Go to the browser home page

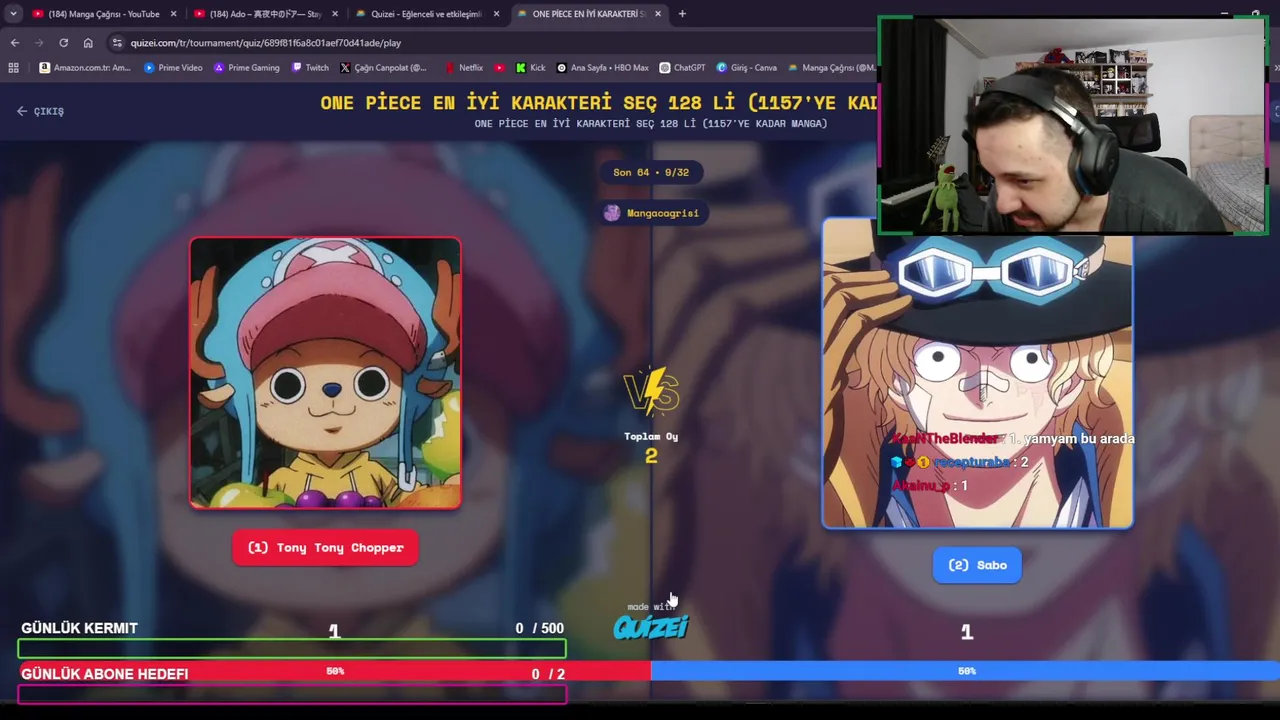pyautogui.click(x=88, y=43)
